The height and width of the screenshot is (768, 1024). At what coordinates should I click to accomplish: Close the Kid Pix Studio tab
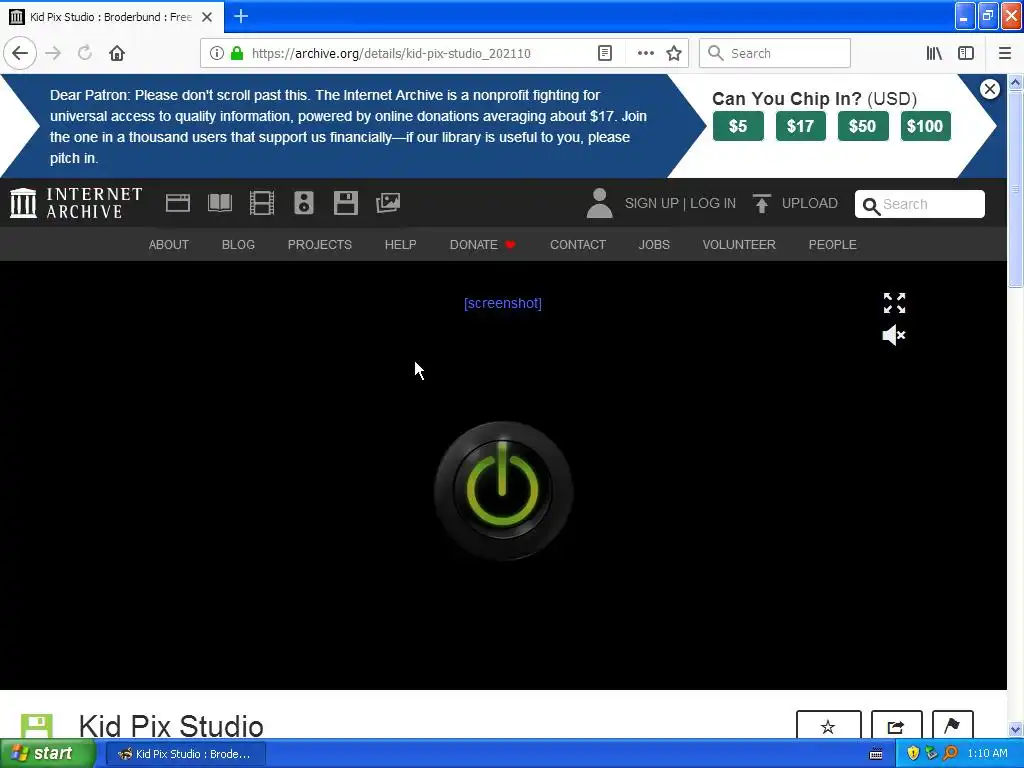(207, 17)
